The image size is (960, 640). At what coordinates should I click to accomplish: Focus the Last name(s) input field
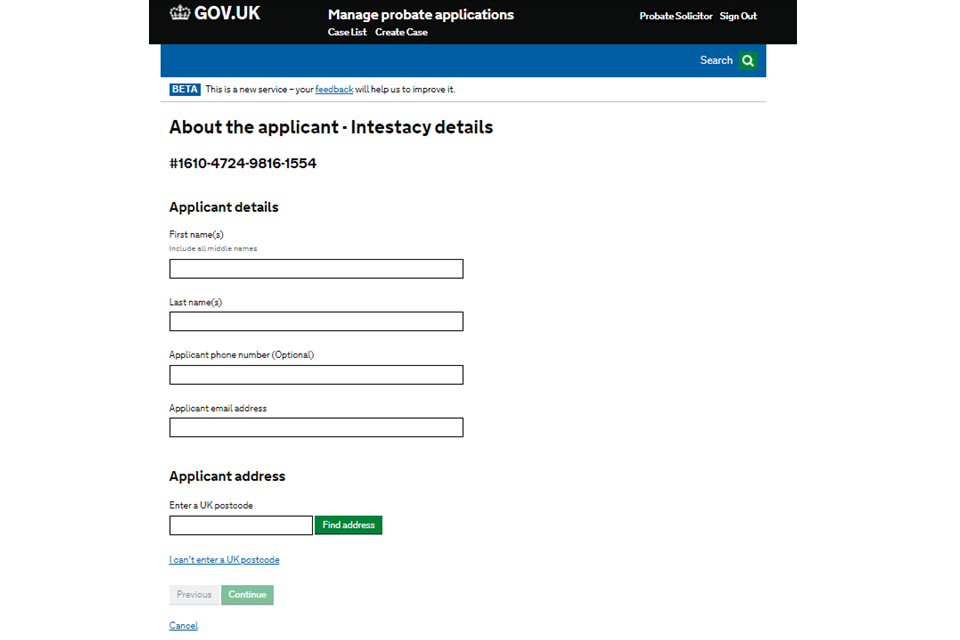316,322
